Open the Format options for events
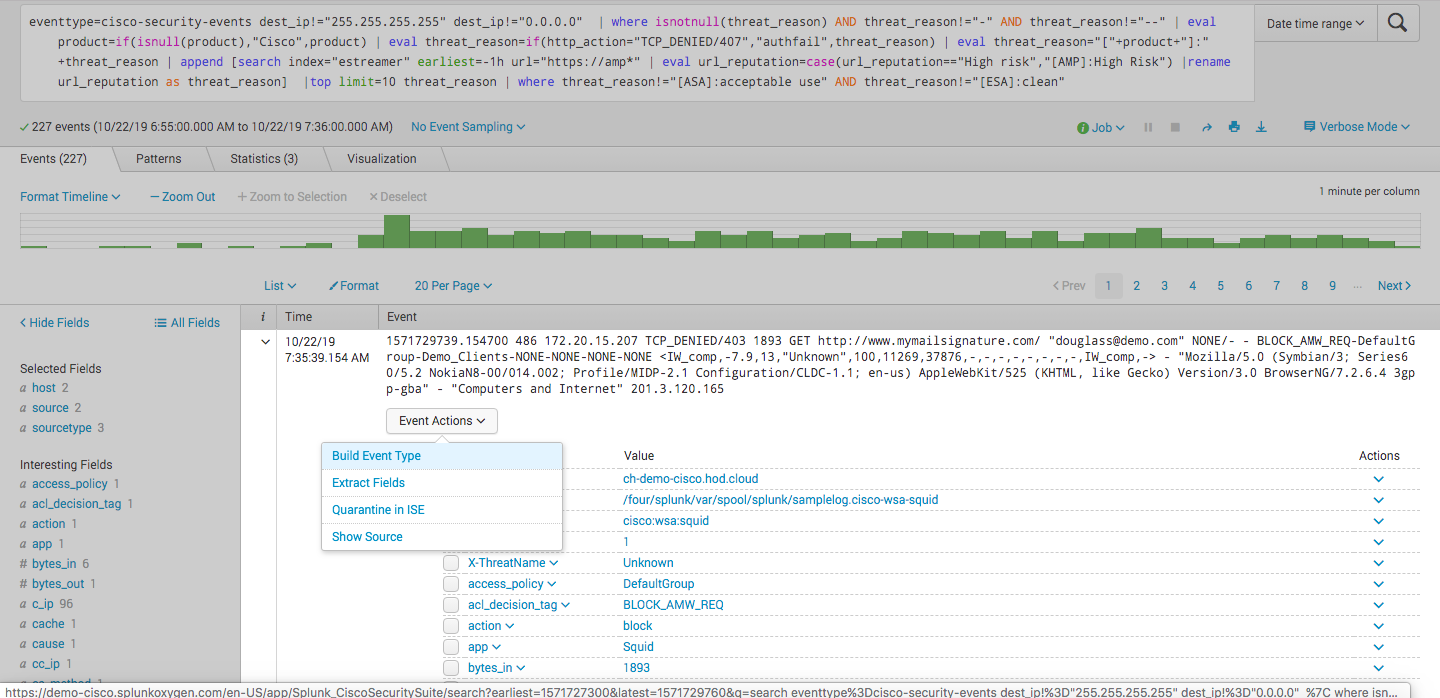This screenshot has height=698, width=1440. pos(354,286)
